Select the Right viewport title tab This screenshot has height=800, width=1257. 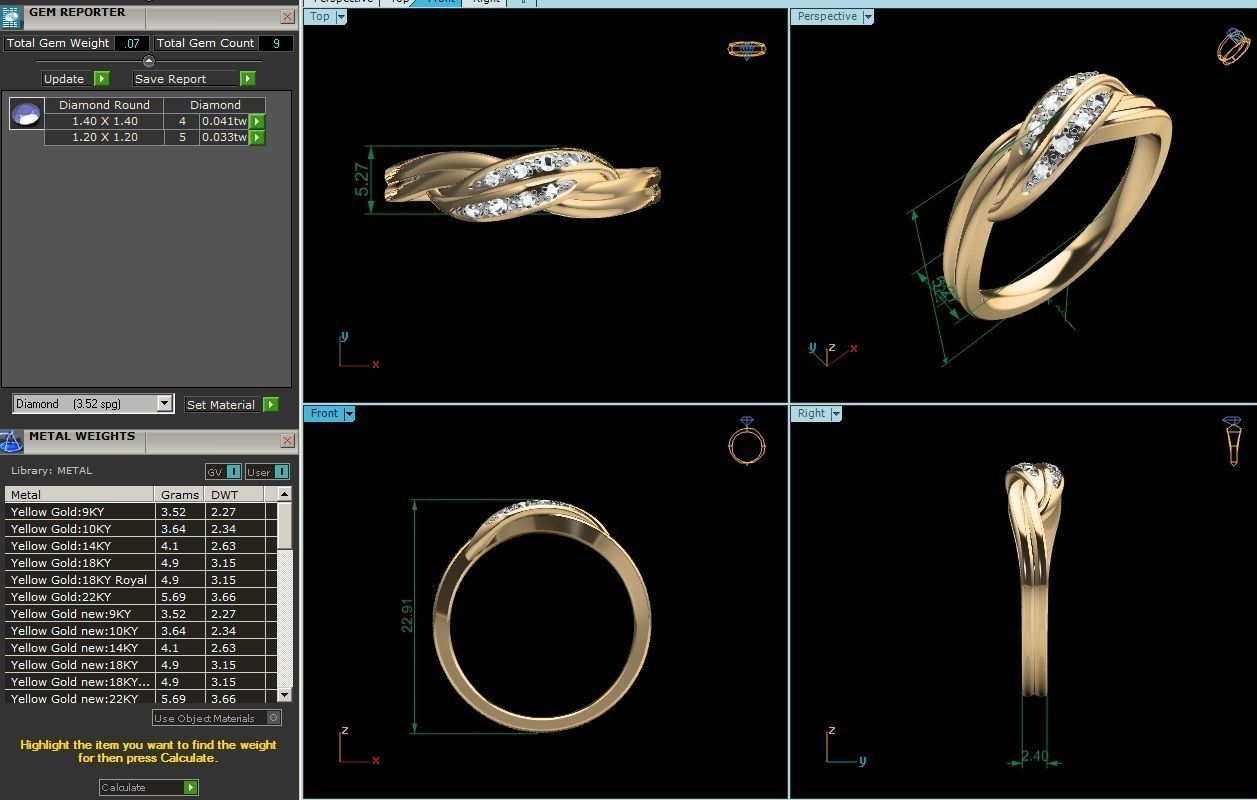811,414
